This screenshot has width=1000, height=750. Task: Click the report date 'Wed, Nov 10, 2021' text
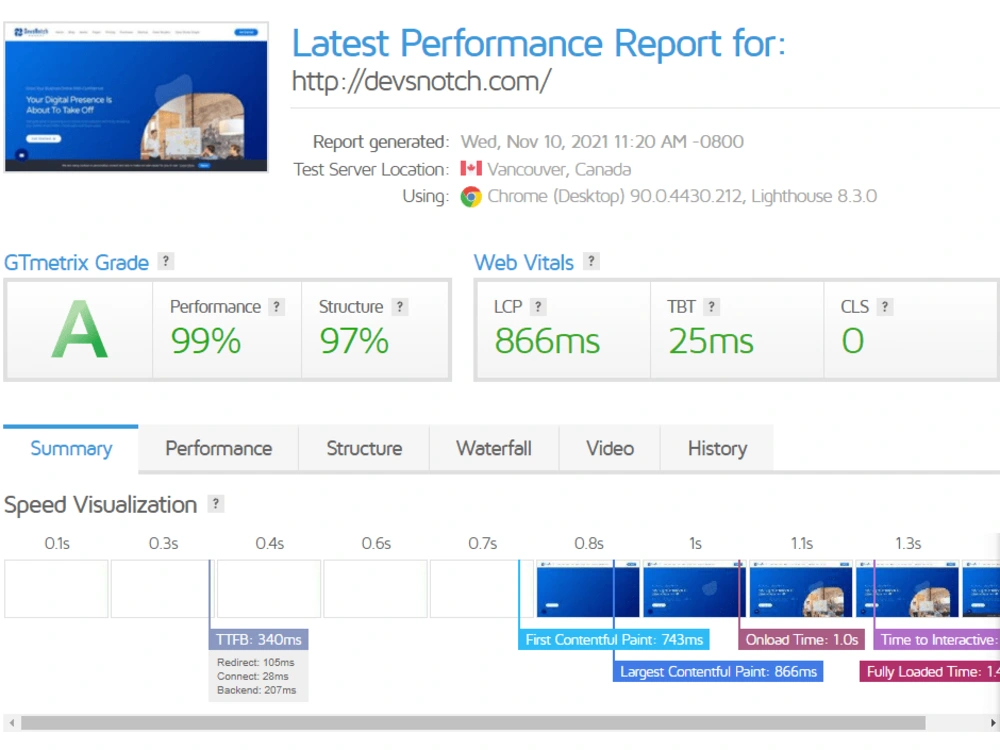tap(533, 142)
